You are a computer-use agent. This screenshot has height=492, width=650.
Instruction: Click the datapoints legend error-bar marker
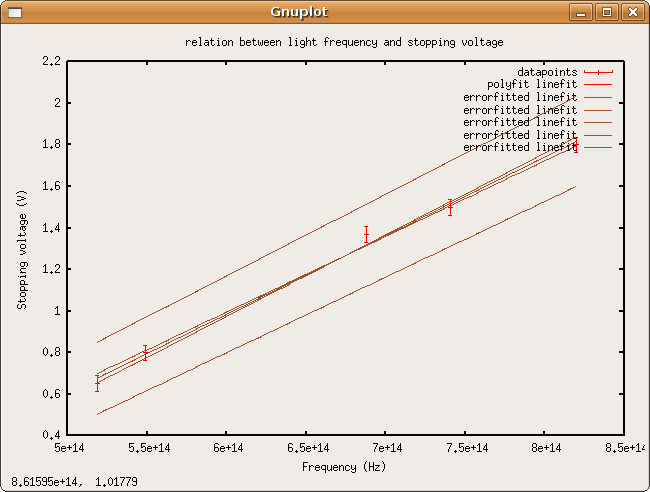click(x=598, y=72)
